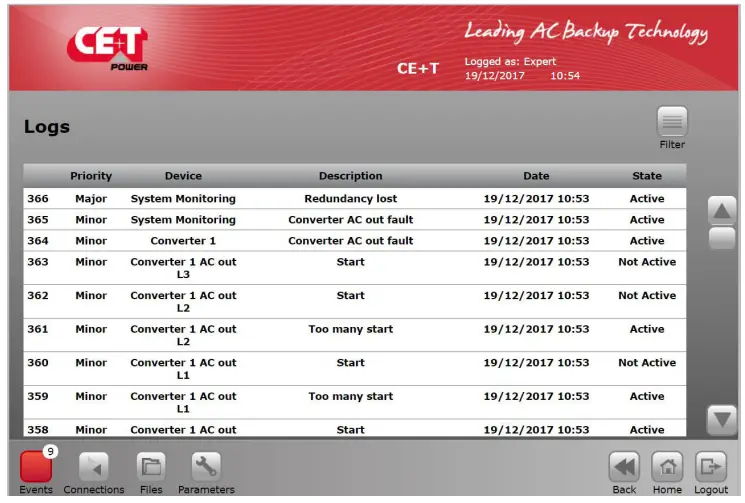Select log number 363
The width and height of the screenshot is (745, 503).
click(38, 262)
